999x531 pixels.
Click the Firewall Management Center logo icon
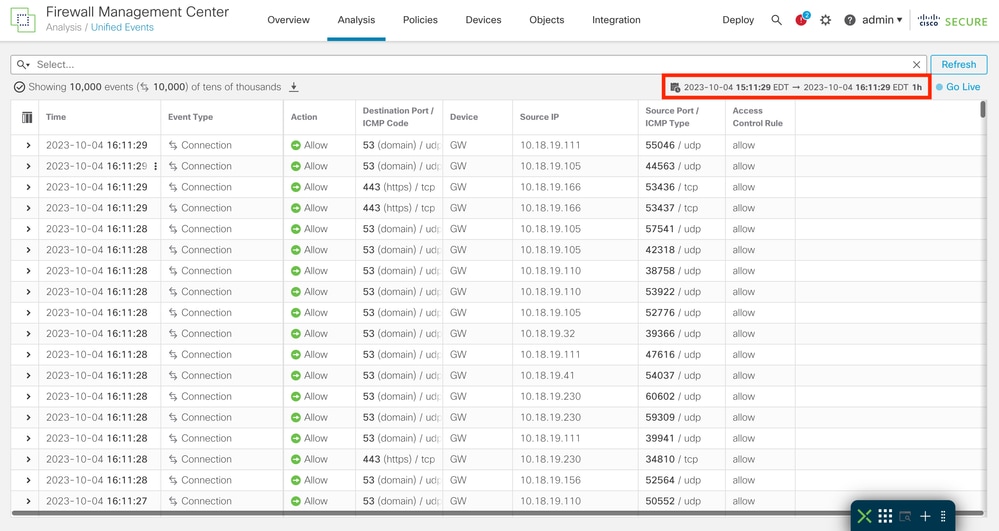point(23,20)
